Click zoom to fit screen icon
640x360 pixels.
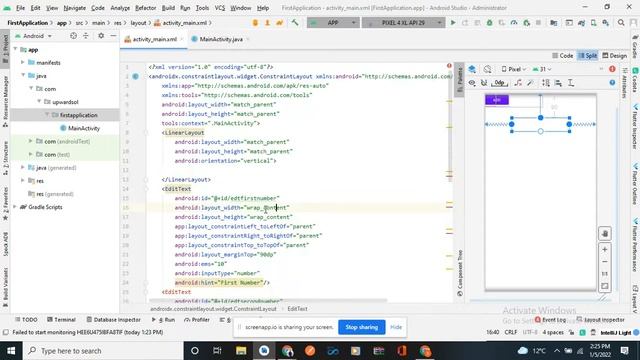(x=605, y=286)
